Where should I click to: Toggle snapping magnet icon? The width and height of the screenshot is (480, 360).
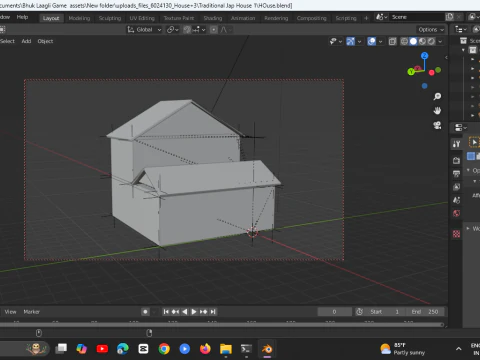[187, 30]
